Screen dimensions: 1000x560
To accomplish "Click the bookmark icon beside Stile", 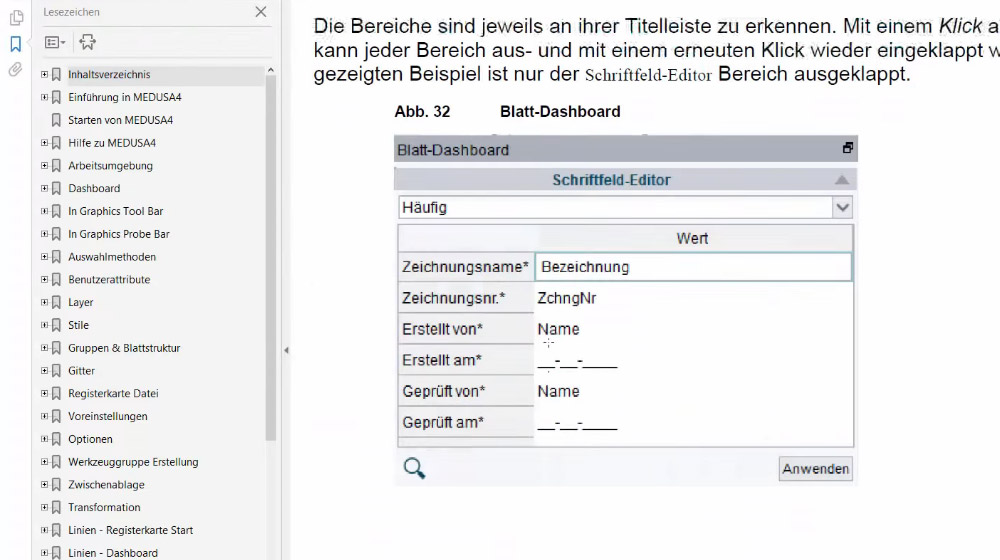I will [56, 325].
